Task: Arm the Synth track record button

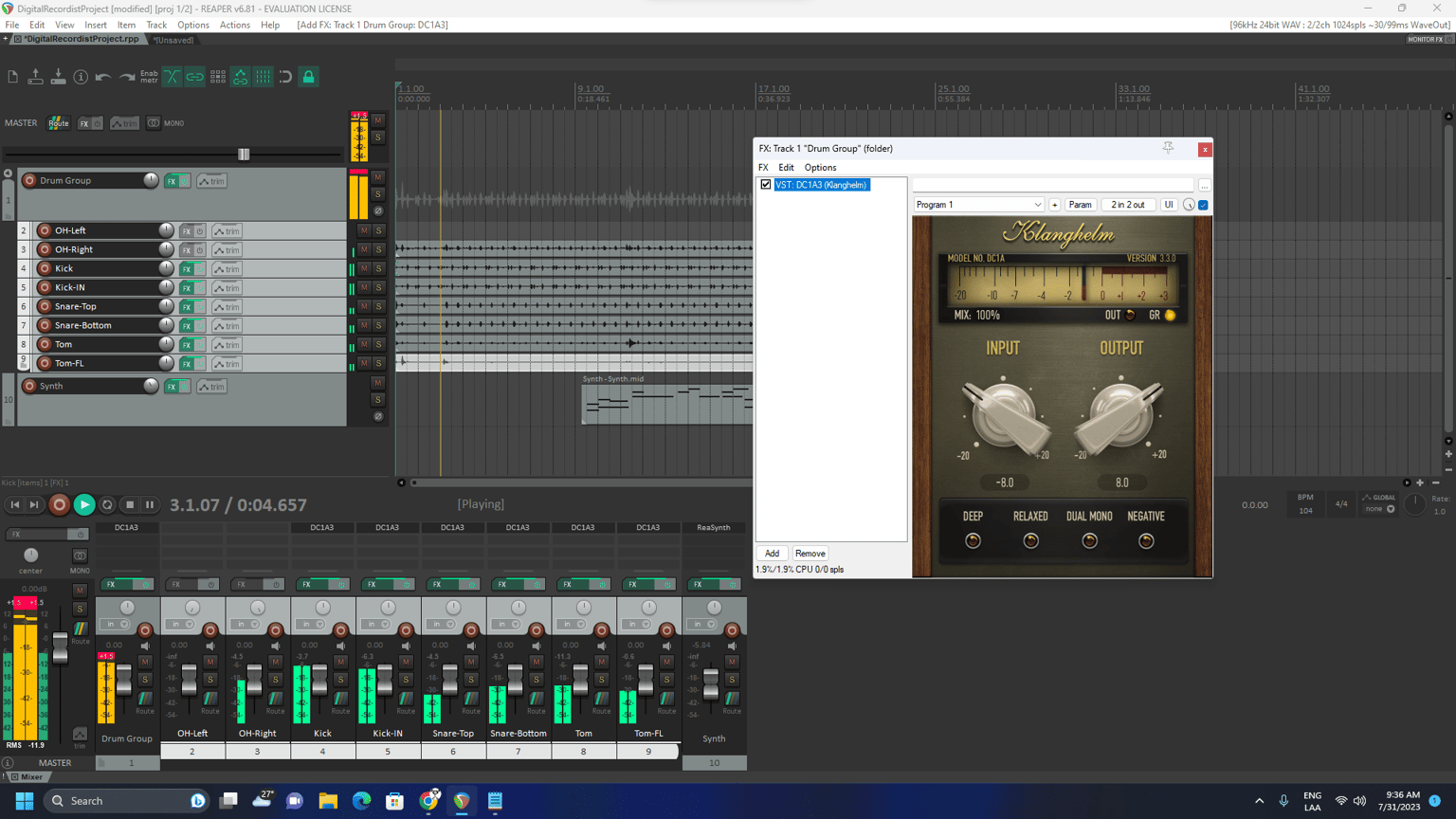Action: pyautogui.click(x=29, y=386)
